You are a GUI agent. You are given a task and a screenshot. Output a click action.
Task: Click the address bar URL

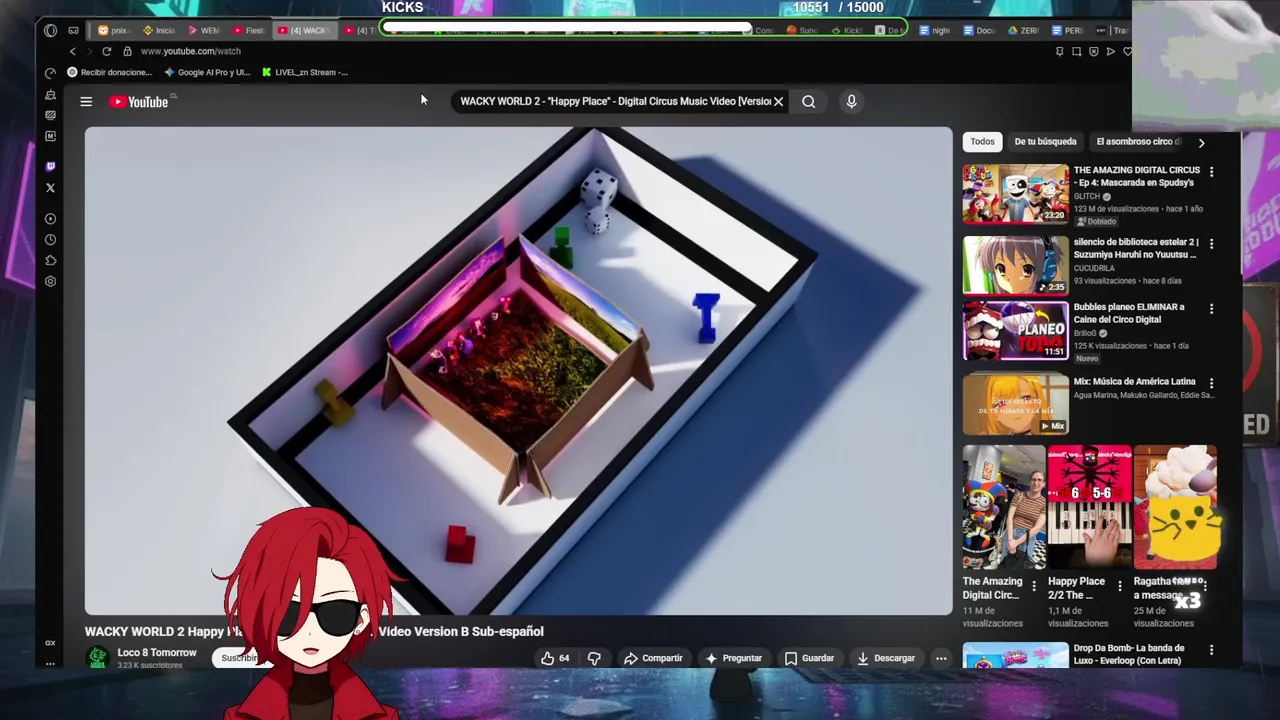click(x=190, y=51)
